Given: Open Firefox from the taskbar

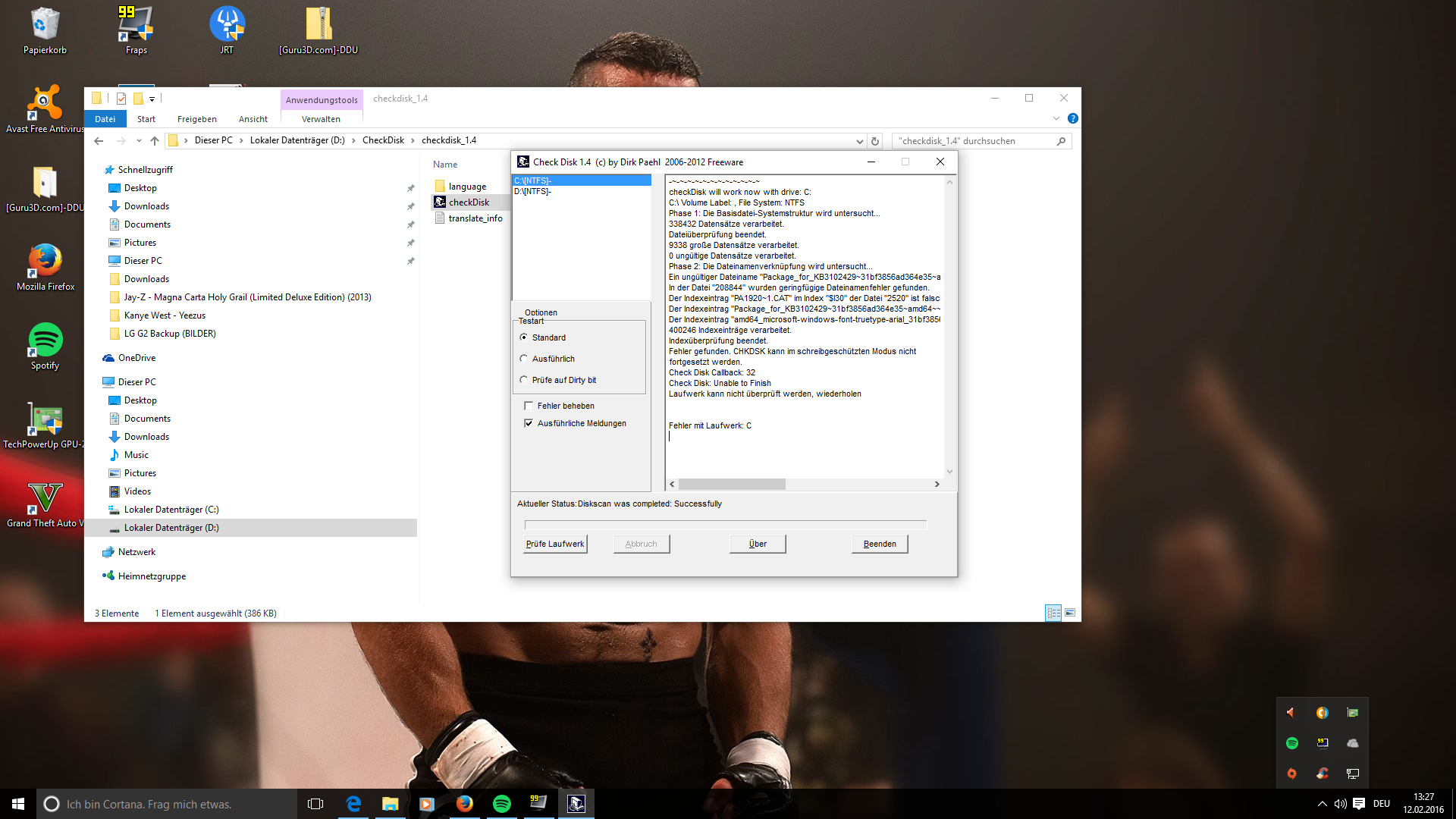Looking at the screenshot, I should pyautogui.click(x=464, y=804).
